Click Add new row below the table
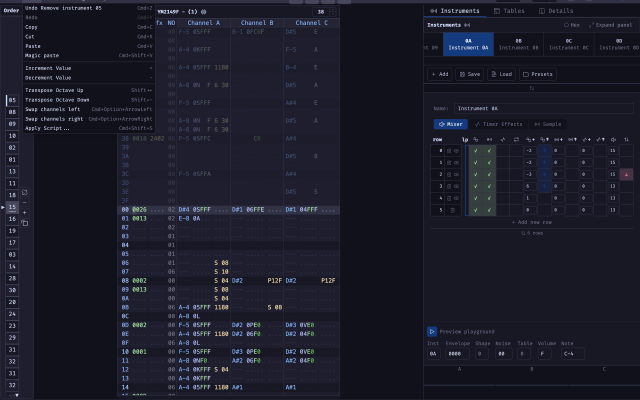Screen dimensions: 640x400 pos(531,222)
